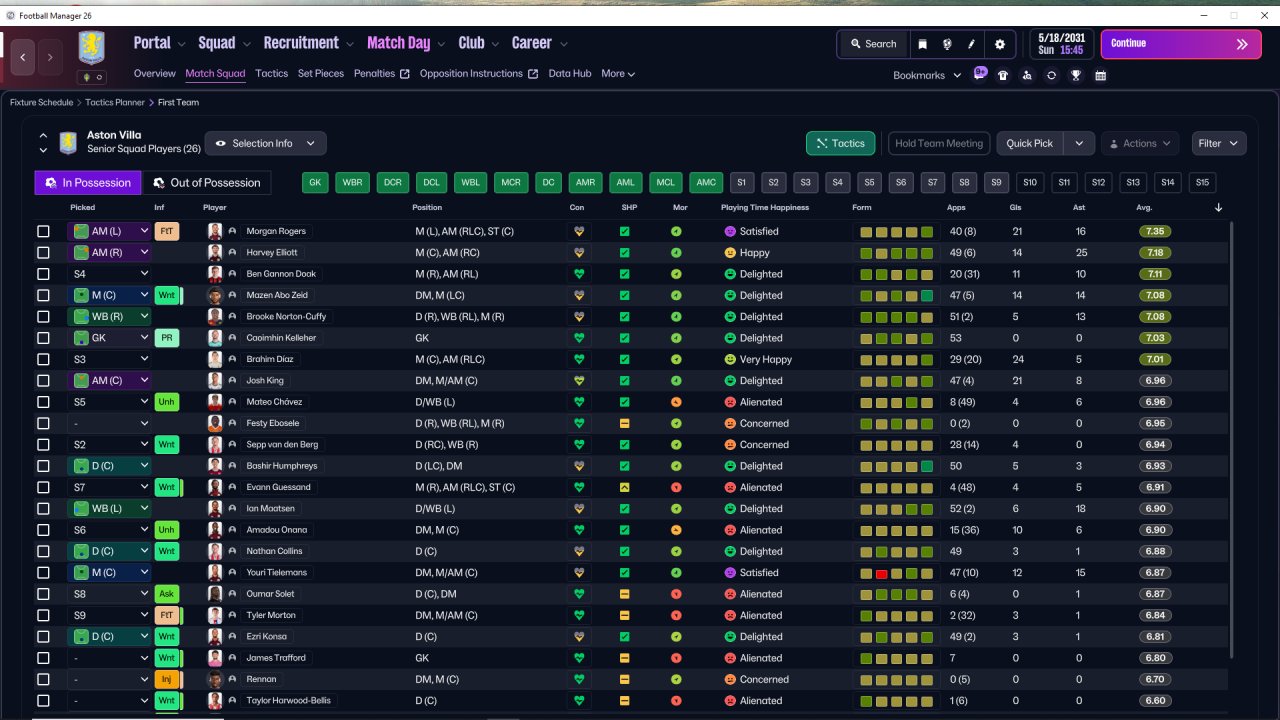Open the calendar bookmark icon
This screenshot has width=1280, height=720.
[1101, 75]
